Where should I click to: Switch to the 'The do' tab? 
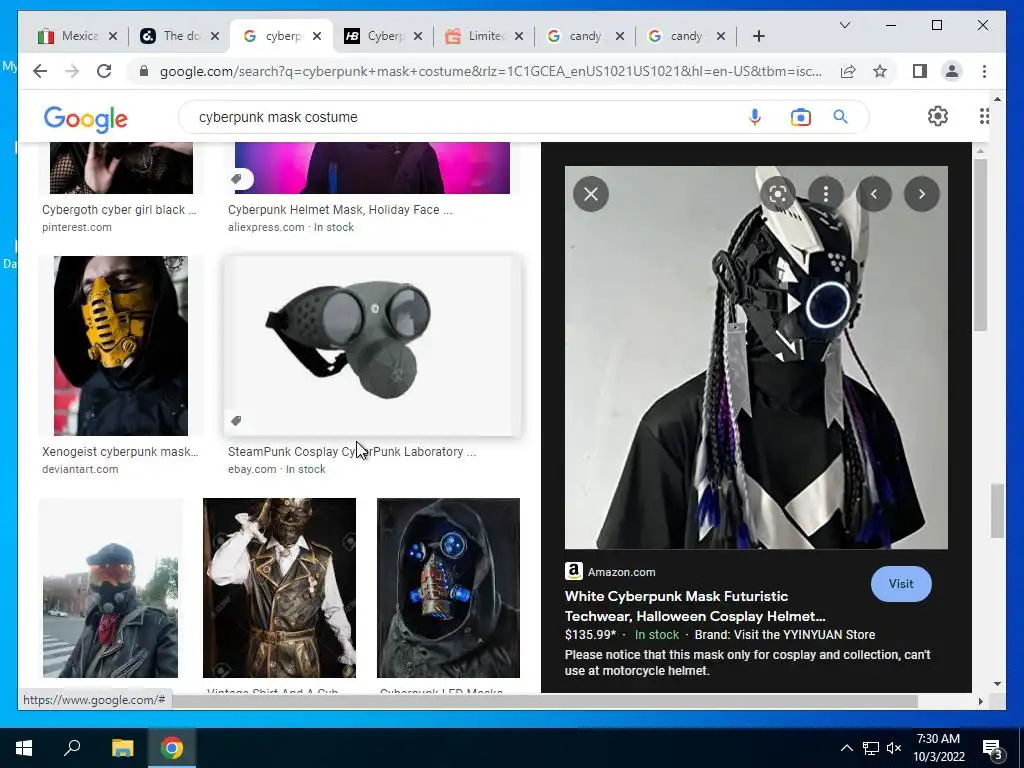(x=171, y=36)
